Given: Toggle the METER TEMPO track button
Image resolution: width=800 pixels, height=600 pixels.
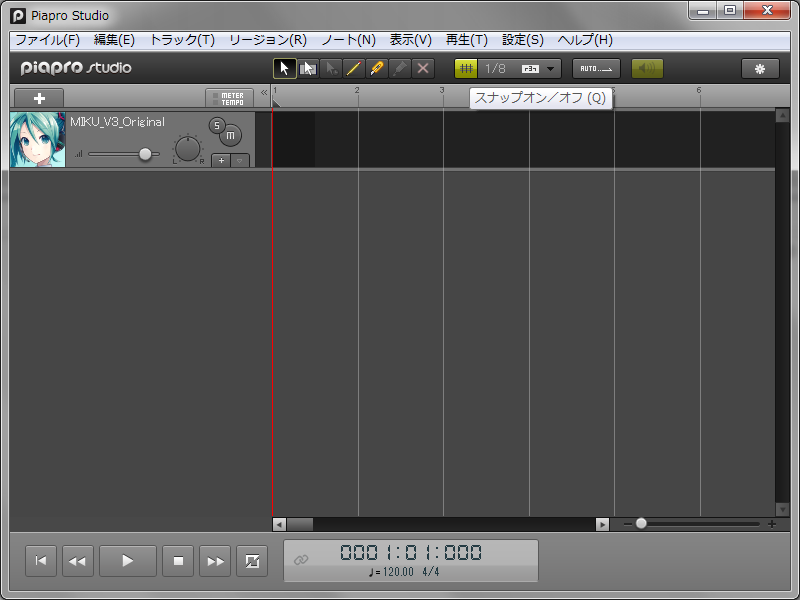Looking at the screenshot, I should [x=229, y=98].
